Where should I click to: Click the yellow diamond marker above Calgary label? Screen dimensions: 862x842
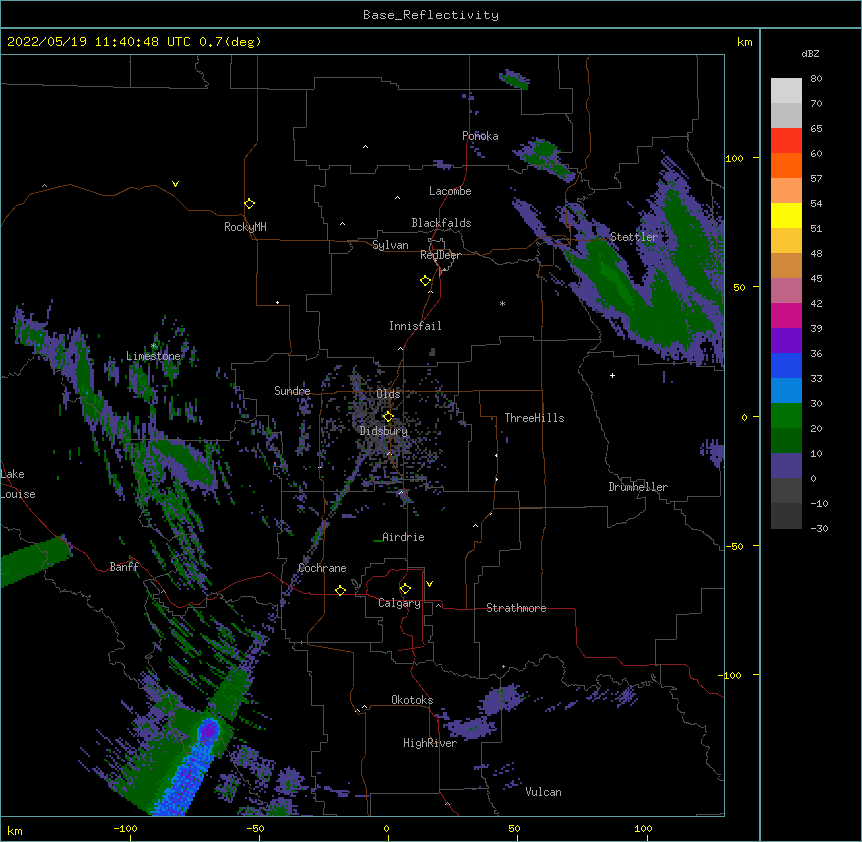405,589
